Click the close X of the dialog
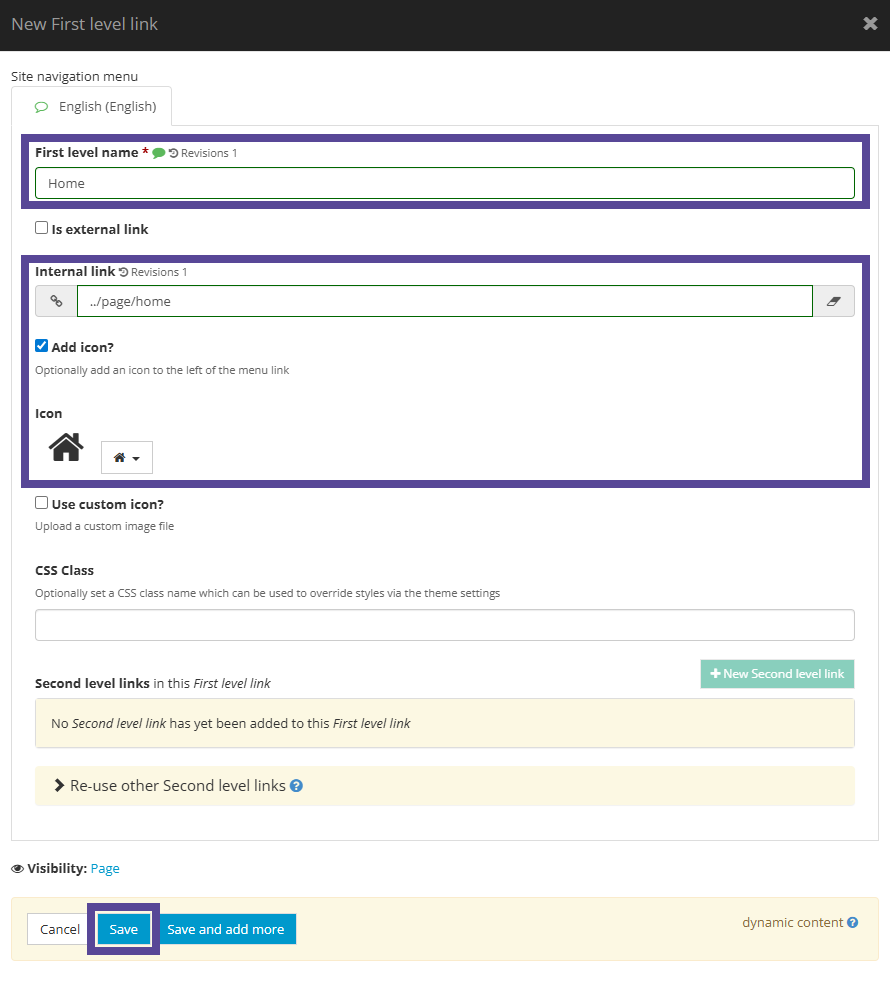Screen dimensions: 890x991 [x=869, y=23]
